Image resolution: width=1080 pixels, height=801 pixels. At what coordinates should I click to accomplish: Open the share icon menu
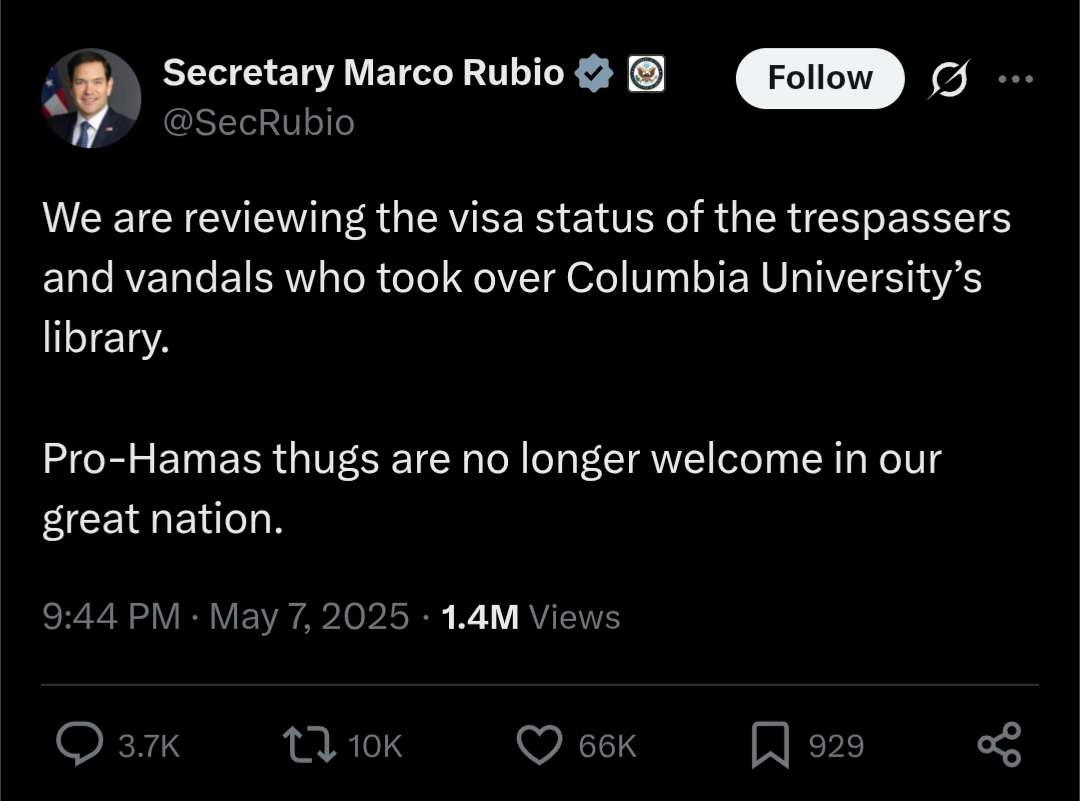pyautogui.click(x=999, y=745)
